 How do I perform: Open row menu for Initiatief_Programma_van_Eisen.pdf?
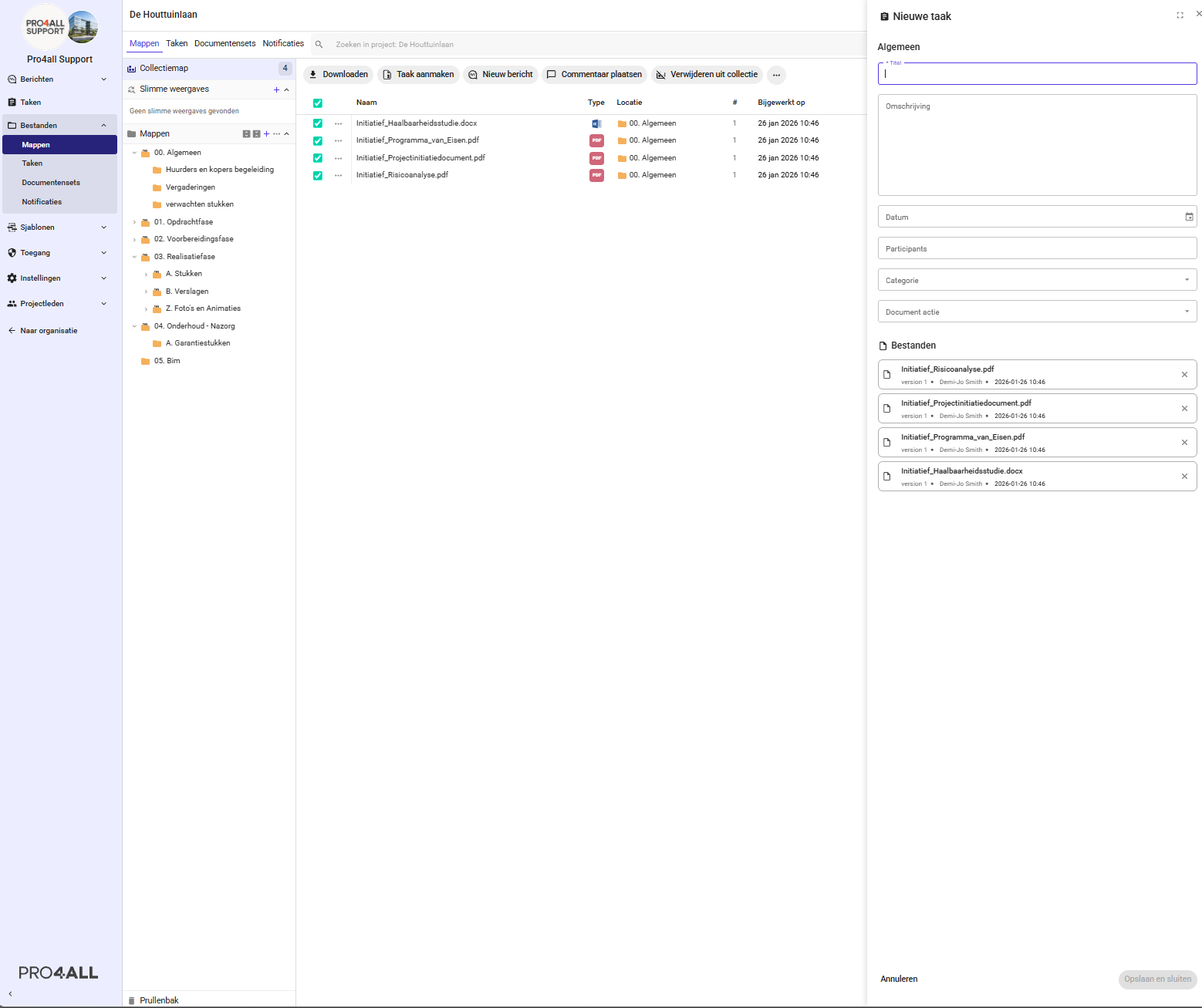(338, 140)
